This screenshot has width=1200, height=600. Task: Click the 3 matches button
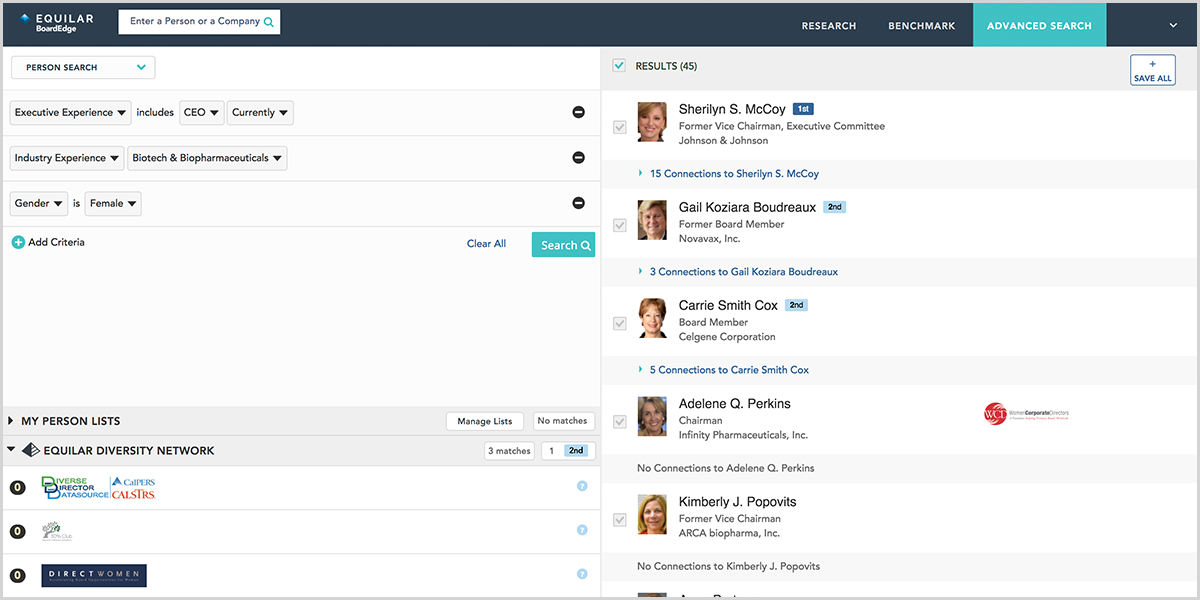point(510,451)
